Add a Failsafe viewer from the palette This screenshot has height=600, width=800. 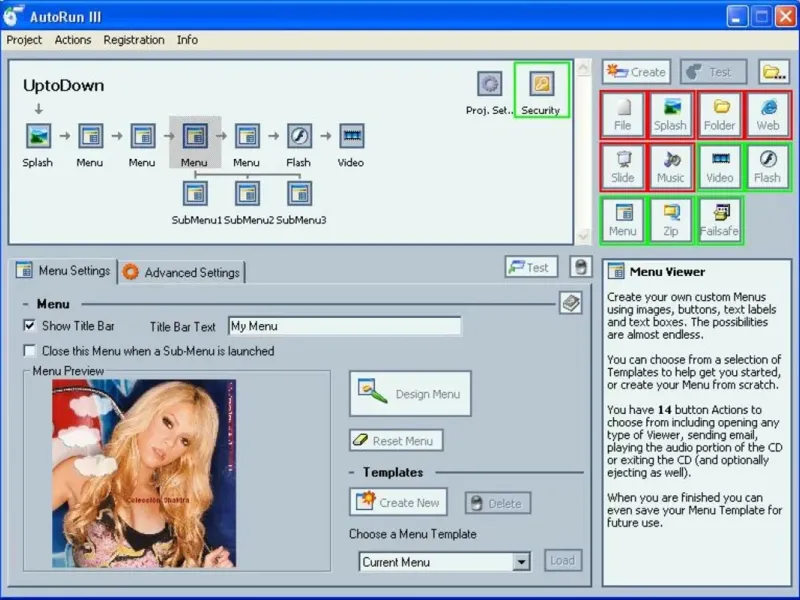pyautogui.click(x=719, y=220)
